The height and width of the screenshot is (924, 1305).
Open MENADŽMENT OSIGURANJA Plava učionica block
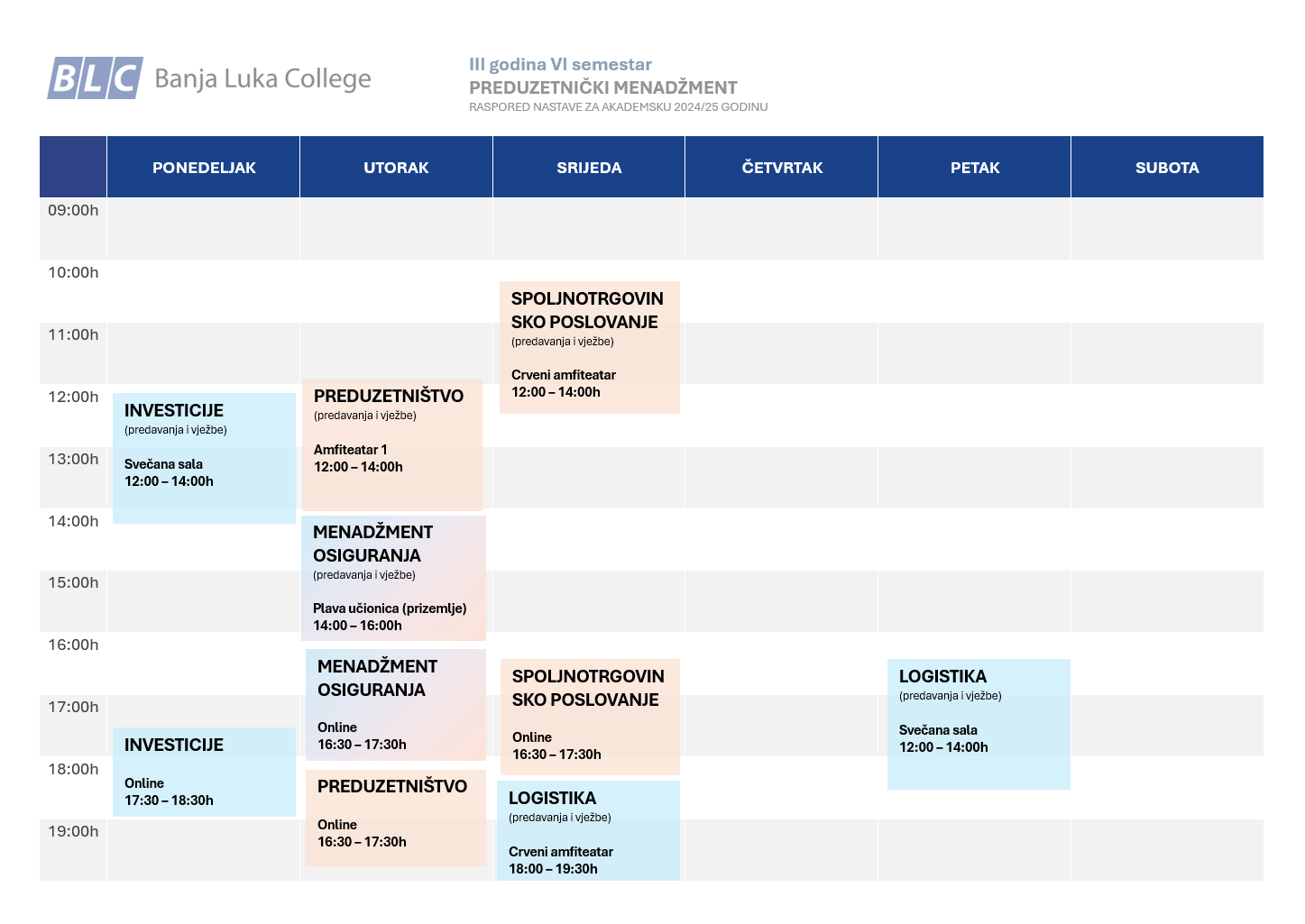click(394, 578)
